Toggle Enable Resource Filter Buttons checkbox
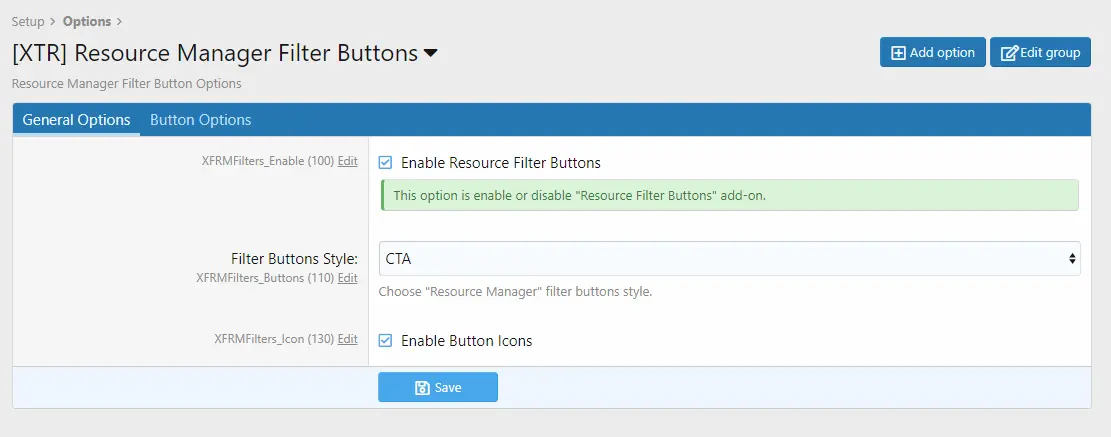Screen dimensions: 1111x437 point(385,163)
